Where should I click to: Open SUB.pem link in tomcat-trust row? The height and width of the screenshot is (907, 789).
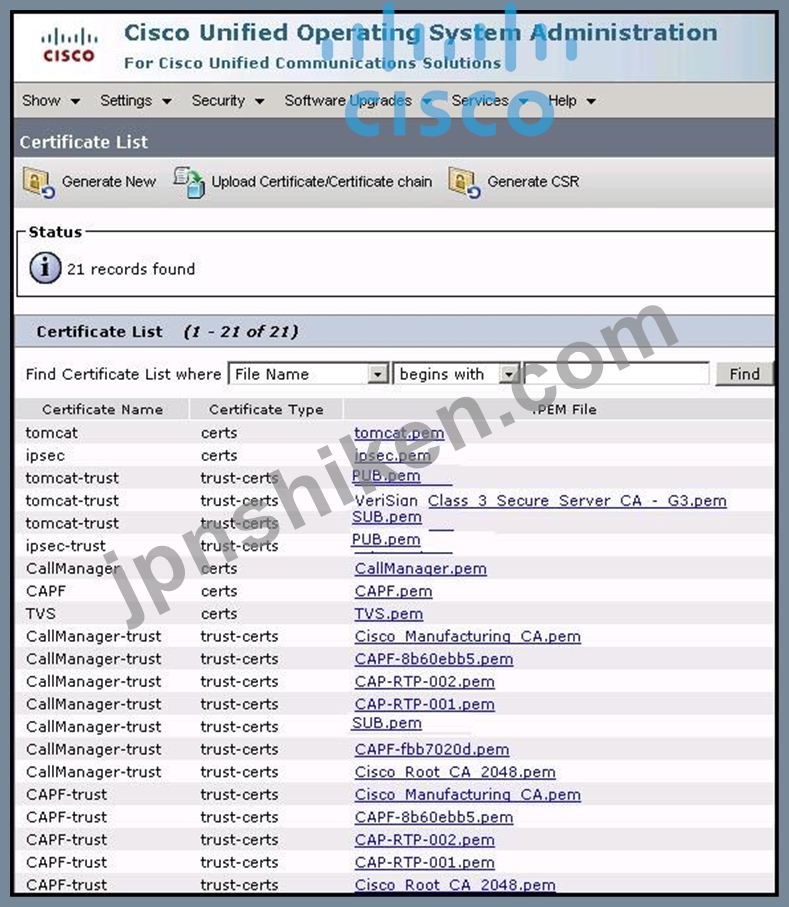click(386, 517)
